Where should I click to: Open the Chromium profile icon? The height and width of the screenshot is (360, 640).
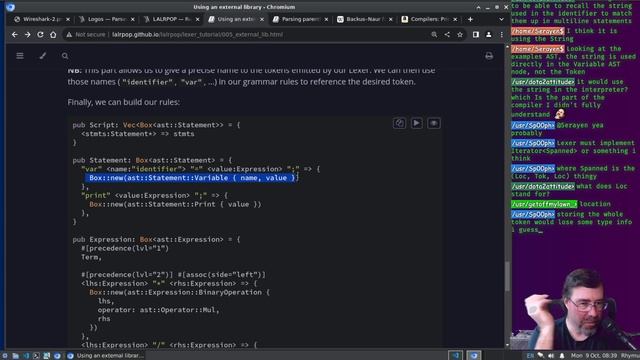click(489, 35)
